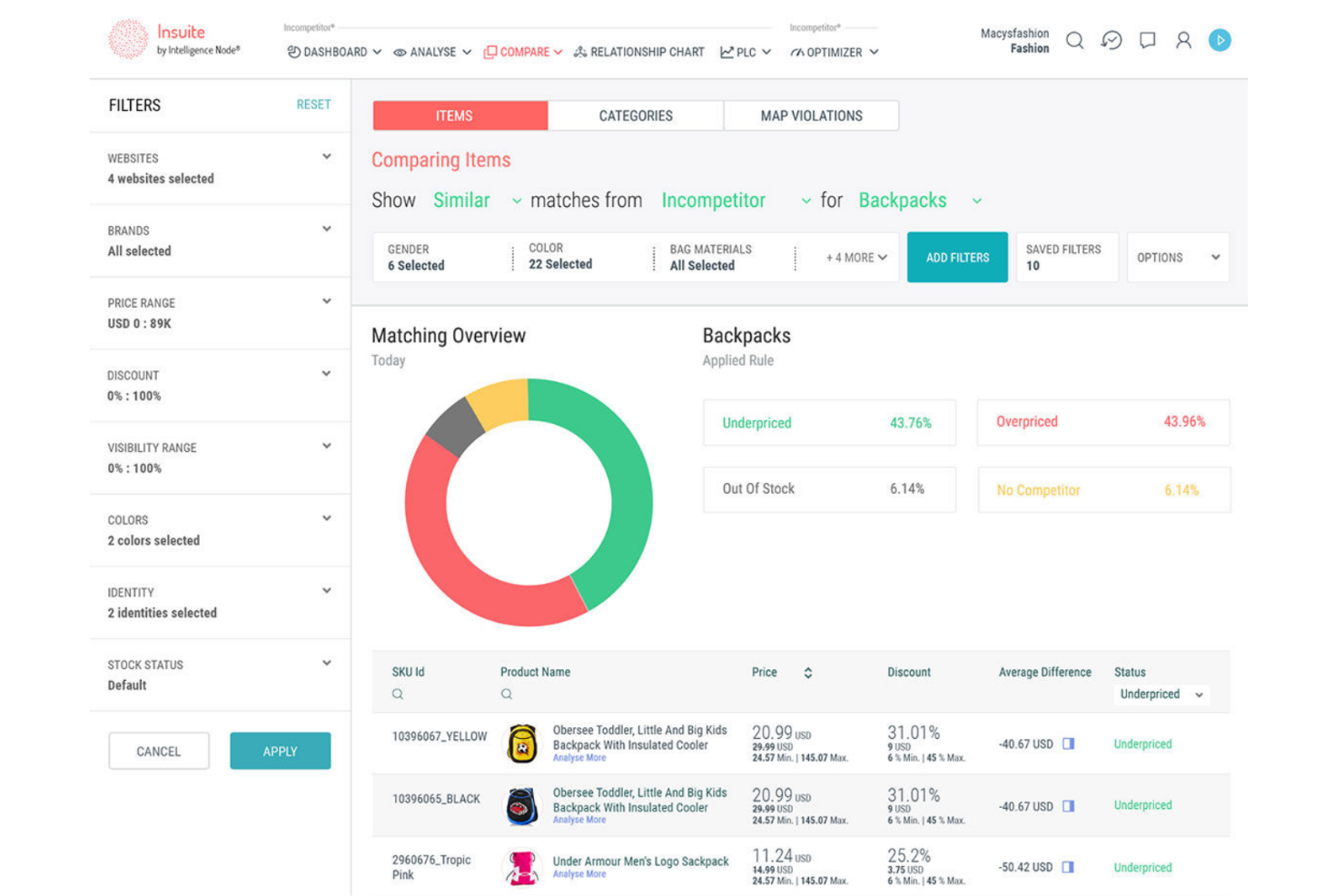Click the Add Filters button
The height and width of the screenshot is (896, 1344).
pyautogui.click(x=957, y=258)
